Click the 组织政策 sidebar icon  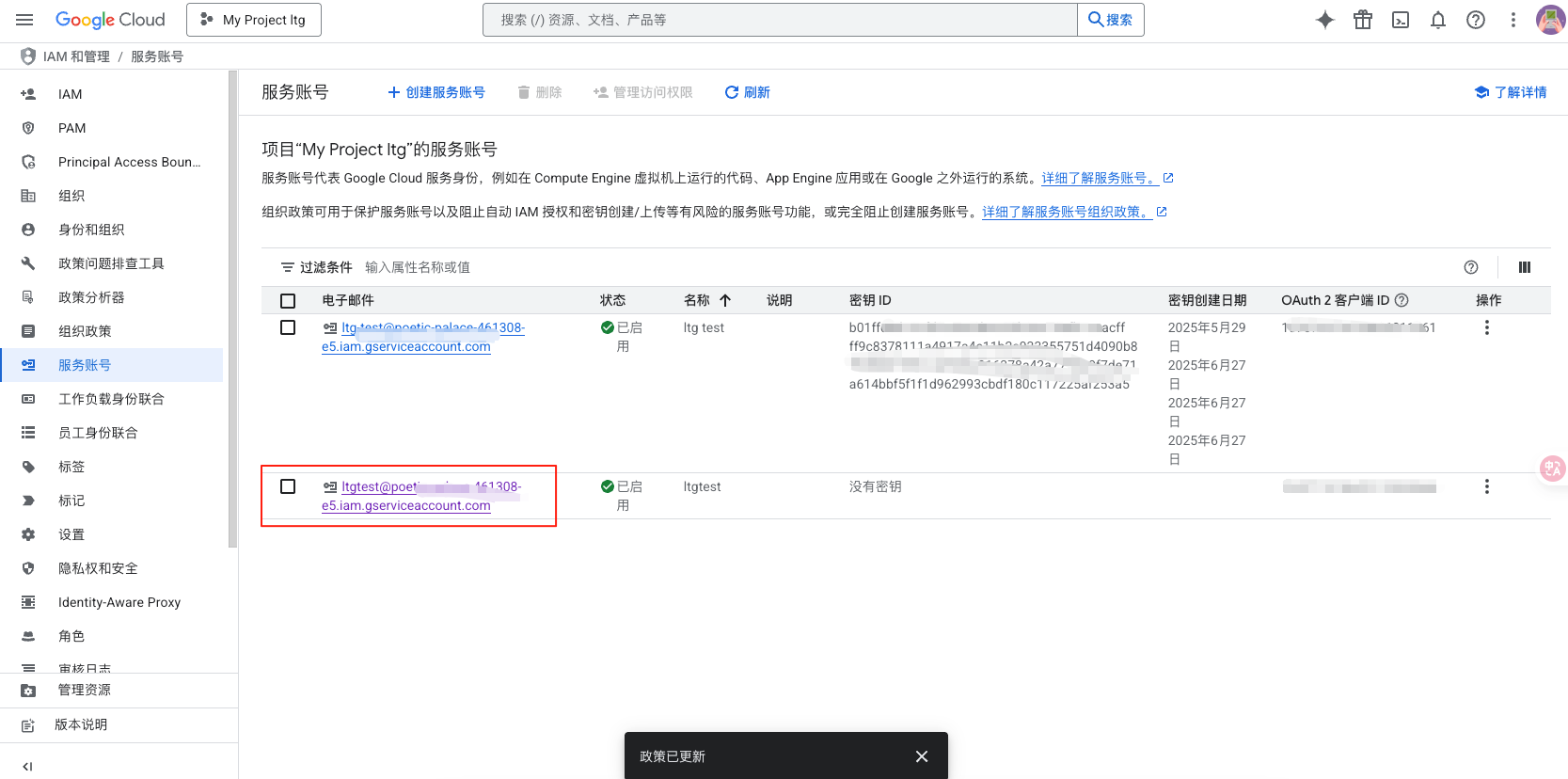pyautogui.click(x=28, y=331)
